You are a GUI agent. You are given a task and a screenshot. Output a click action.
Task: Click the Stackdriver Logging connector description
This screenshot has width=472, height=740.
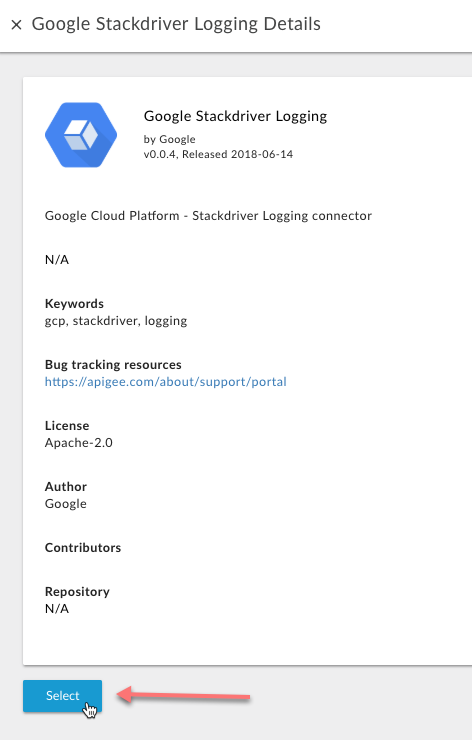(x=208, y=216)
